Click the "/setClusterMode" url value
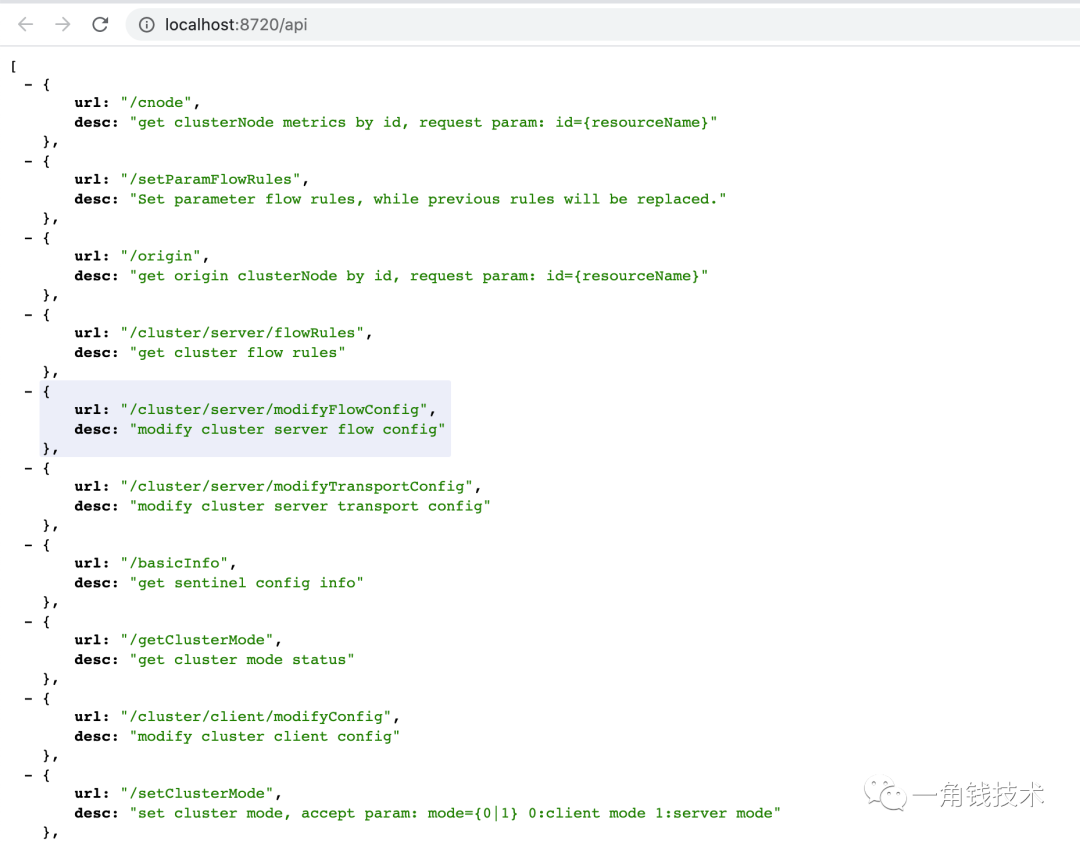The width and height of the screenshot is (1080, 842). (196, 793)
